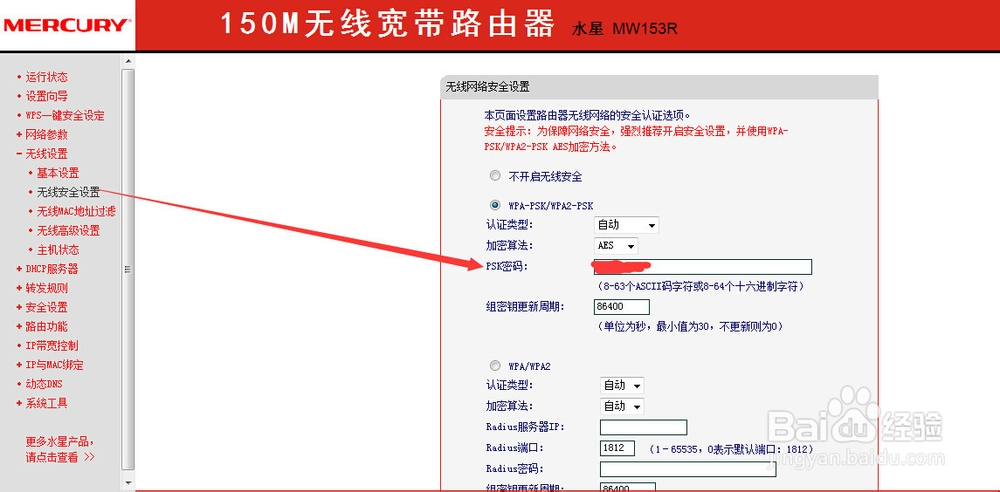Select WPA-PSK/WPA2-PSK radio button

[495, 205]
